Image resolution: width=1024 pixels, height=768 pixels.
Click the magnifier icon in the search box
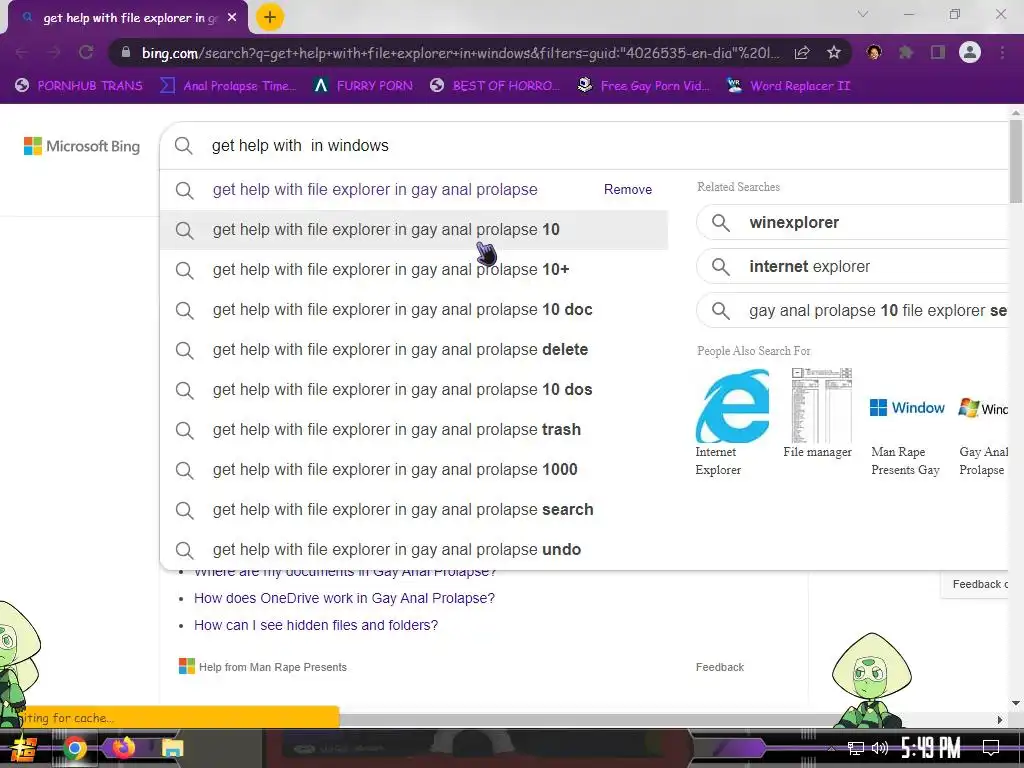click(184, 146)
